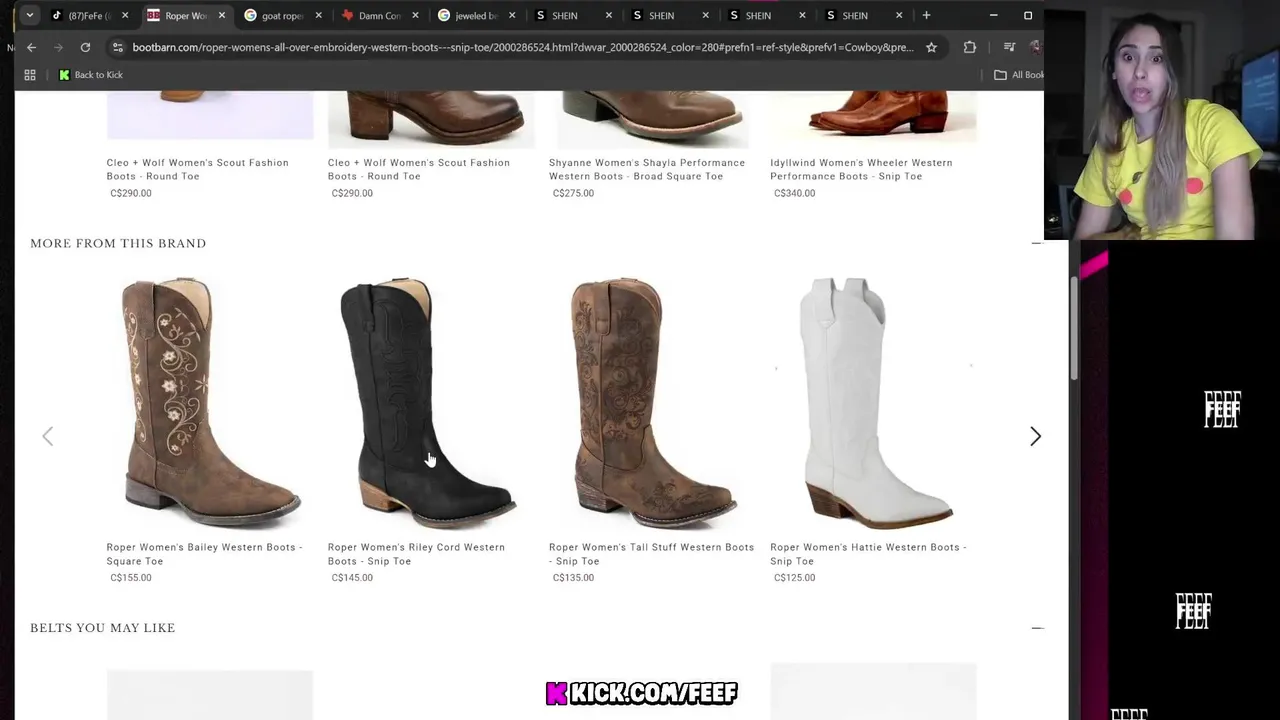Show previous products in the brand carousel

[x=47, y=436]
